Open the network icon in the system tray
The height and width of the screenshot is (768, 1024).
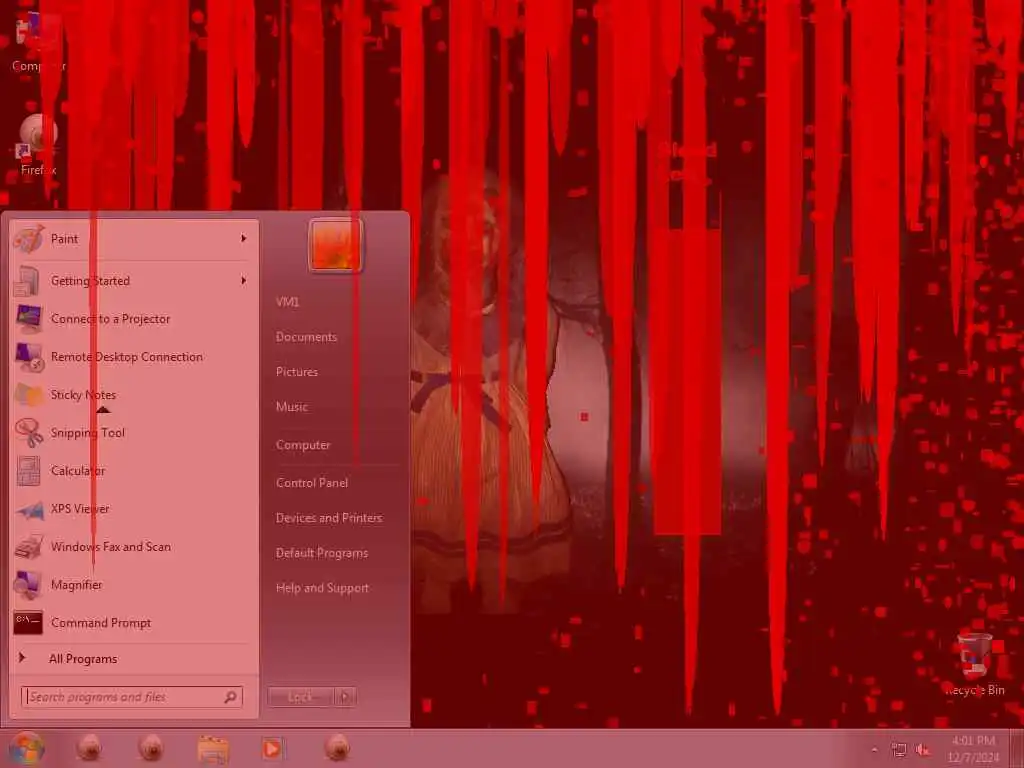tap(899, 750)
